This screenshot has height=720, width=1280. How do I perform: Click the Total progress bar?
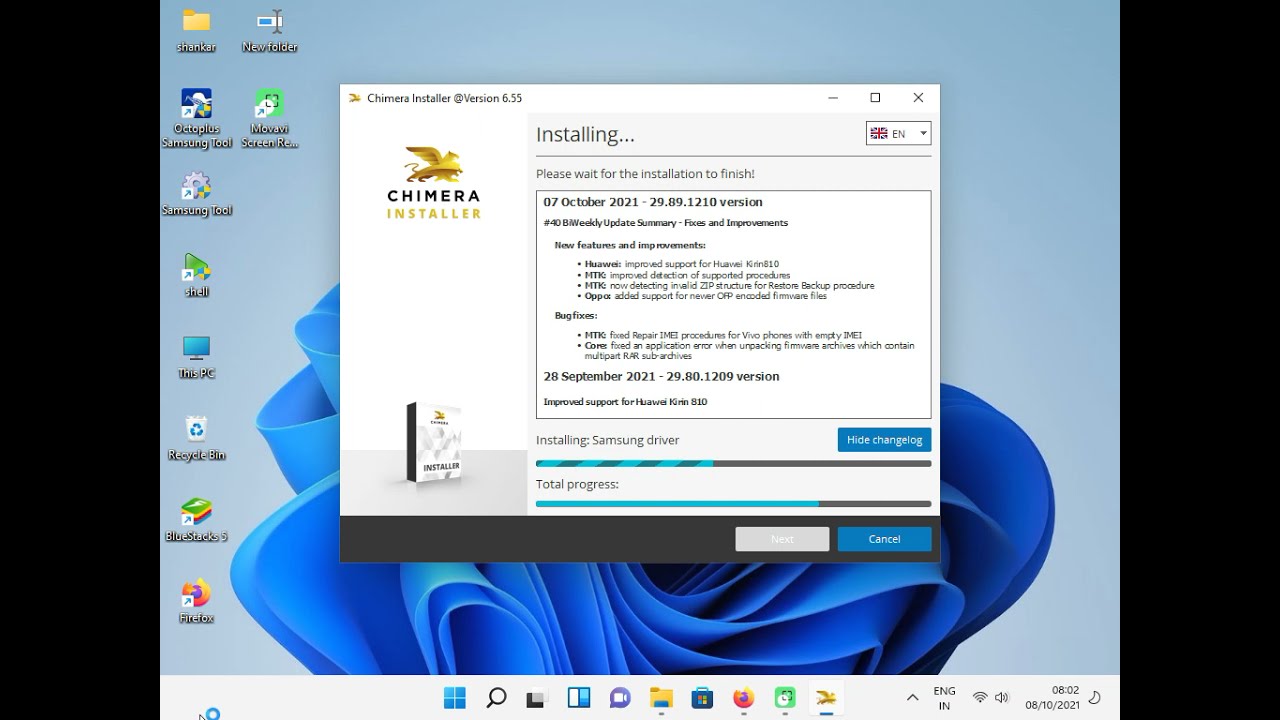click(x=733, y=504)
